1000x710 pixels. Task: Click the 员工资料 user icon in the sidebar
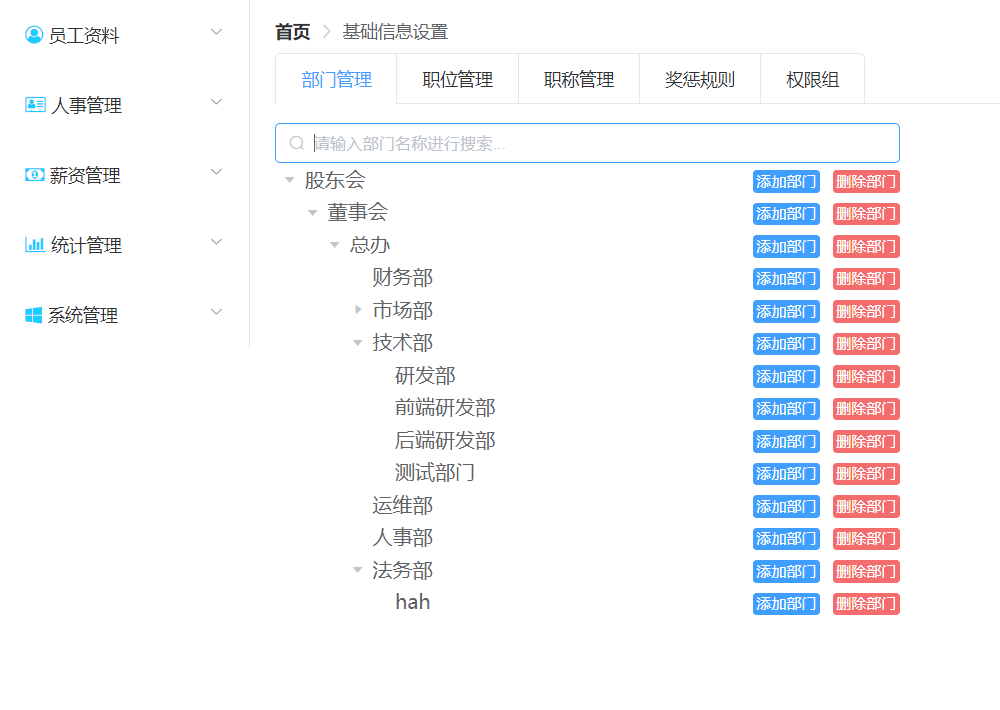34,34
